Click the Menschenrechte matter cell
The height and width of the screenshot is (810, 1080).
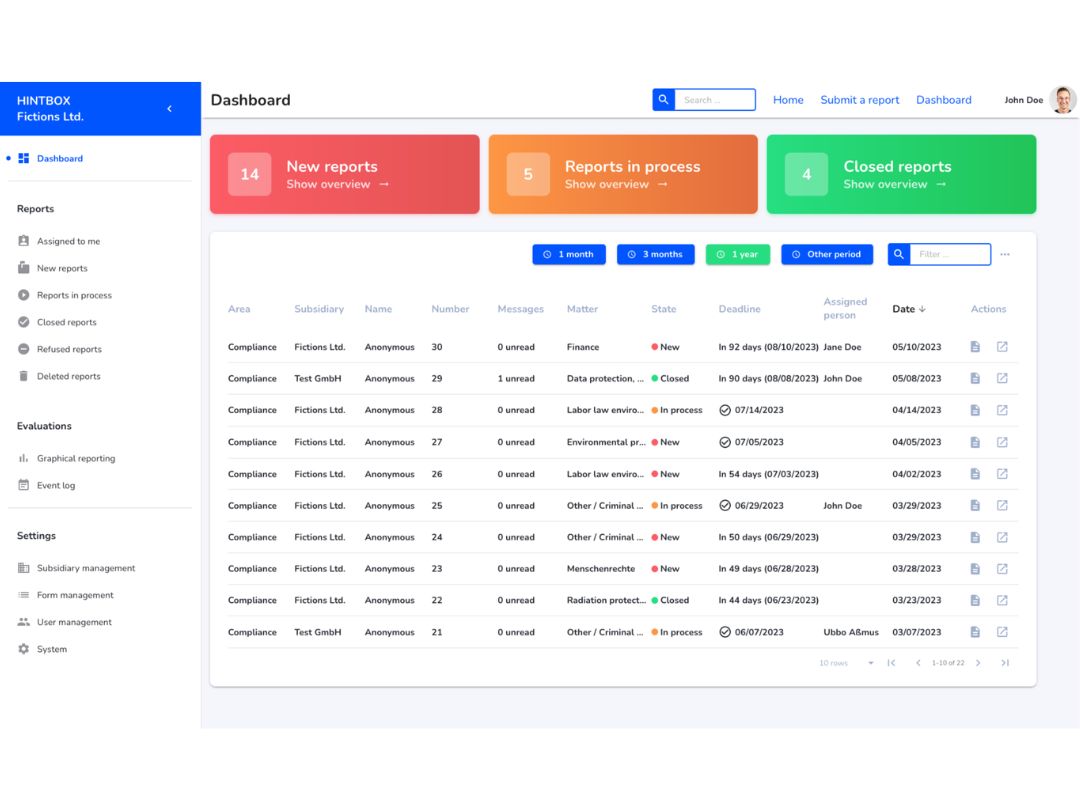[x=601, y=569]
